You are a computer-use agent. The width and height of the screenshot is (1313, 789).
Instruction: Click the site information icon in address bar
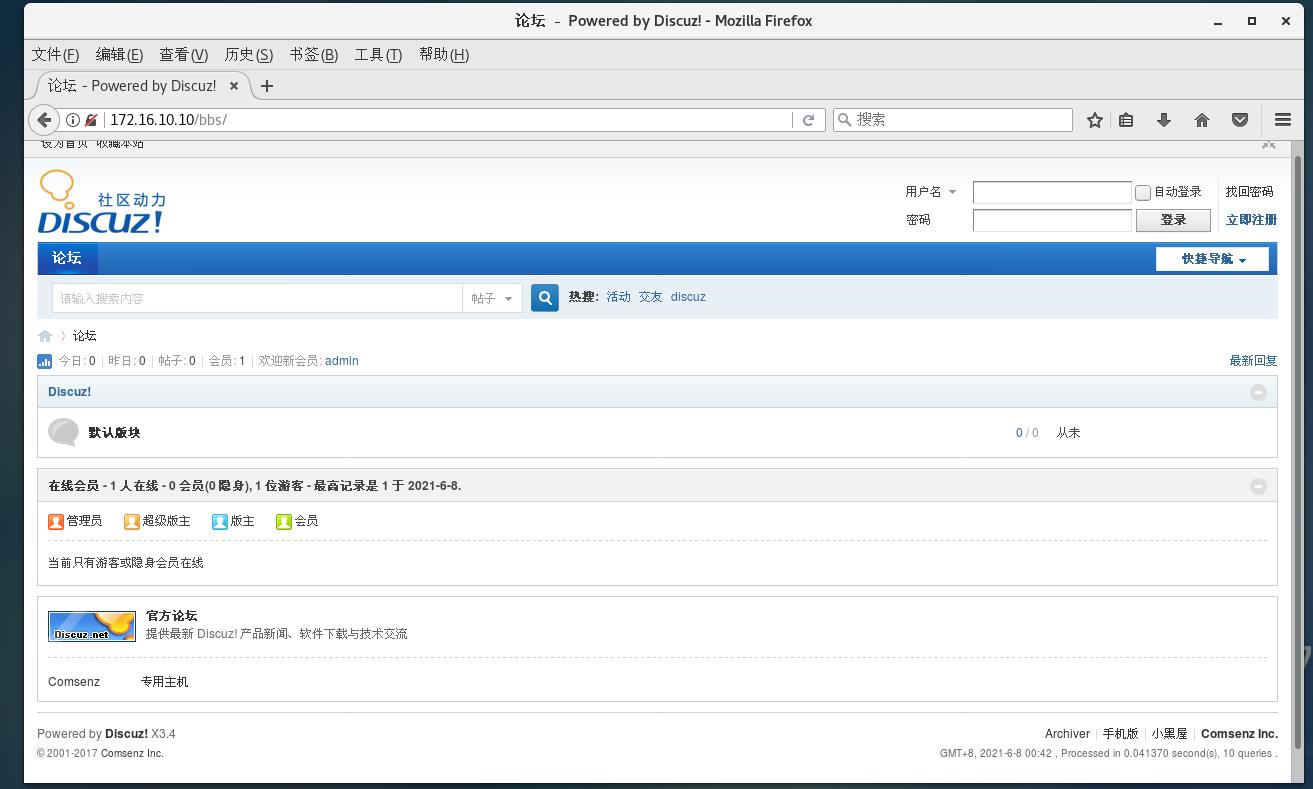[73, 120]
